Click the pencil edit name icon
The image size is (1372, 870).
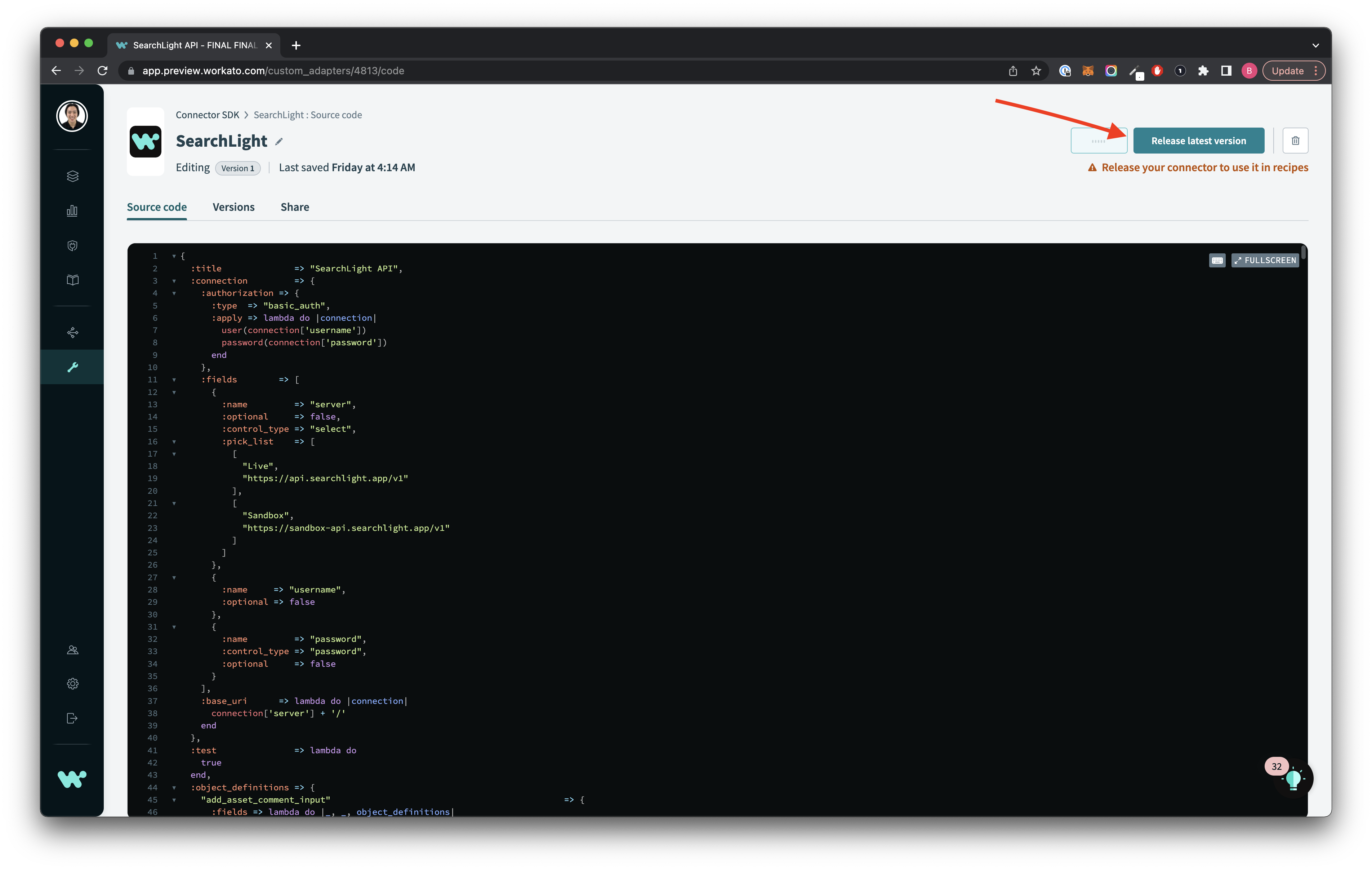click(x=279, y=142)
